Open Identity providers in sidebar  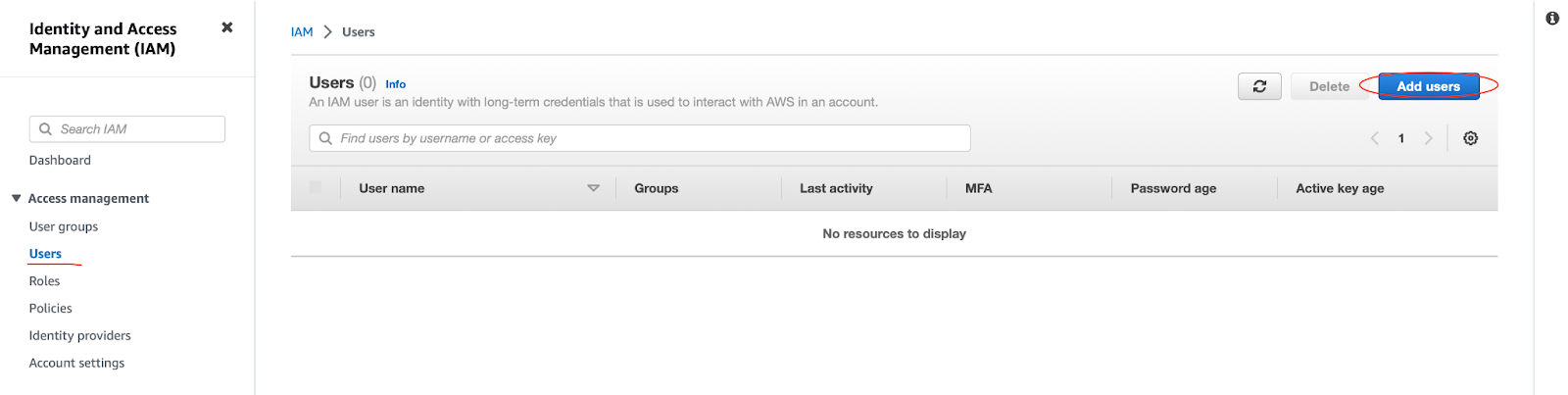coord(80,335)
